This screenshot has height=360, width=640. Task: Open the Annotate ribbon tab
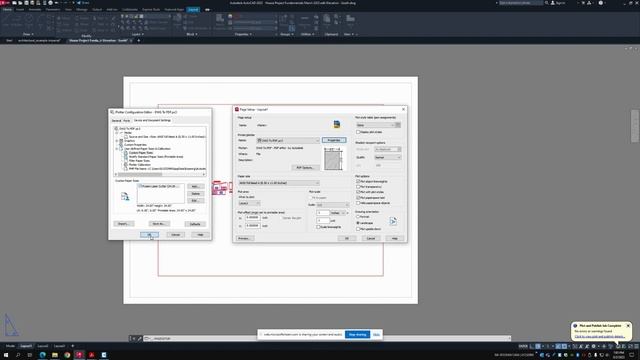(x=35, y=9)
